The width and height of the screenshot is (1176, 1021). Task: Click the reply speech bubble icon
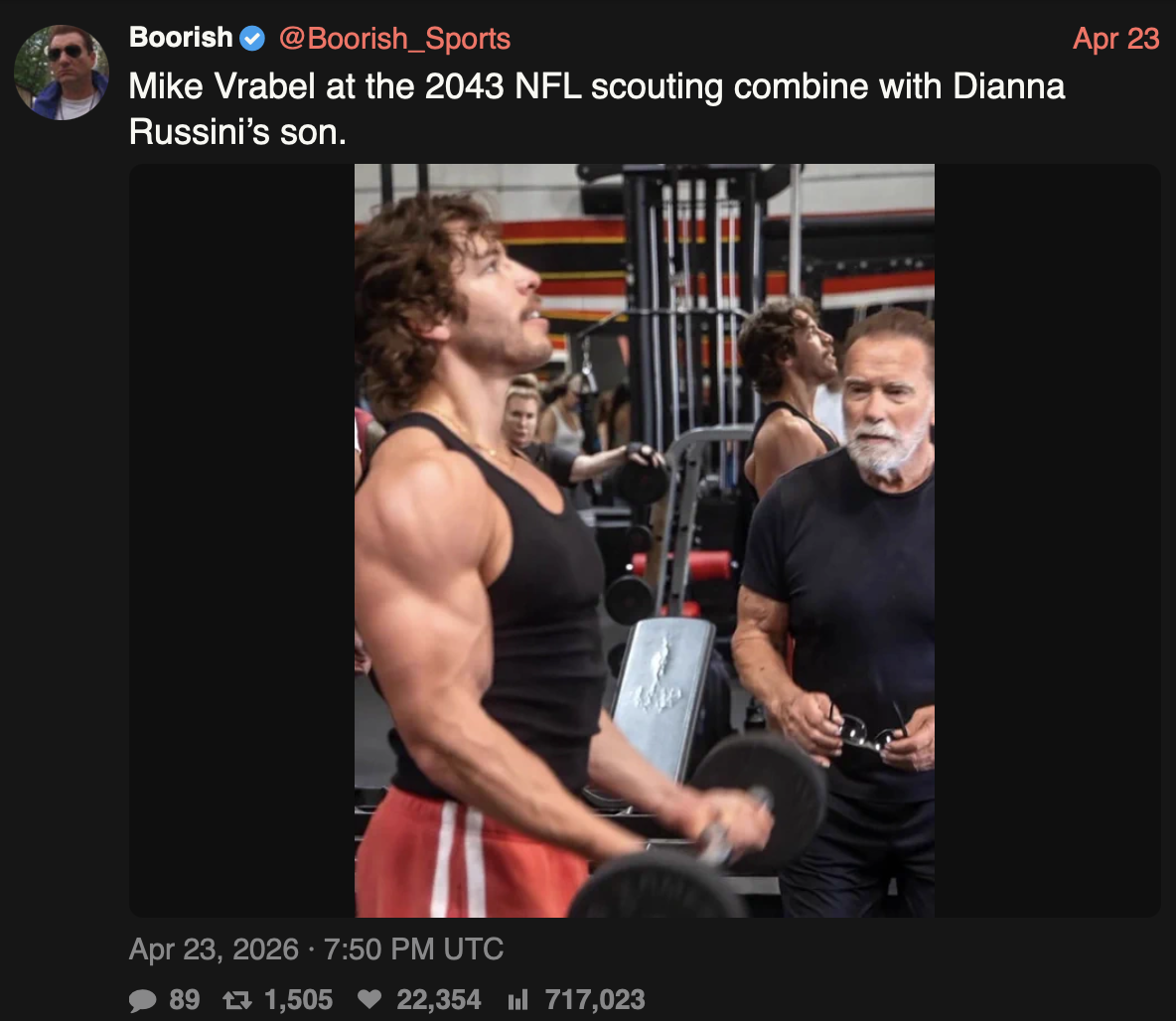click(x=143, y=1000)
